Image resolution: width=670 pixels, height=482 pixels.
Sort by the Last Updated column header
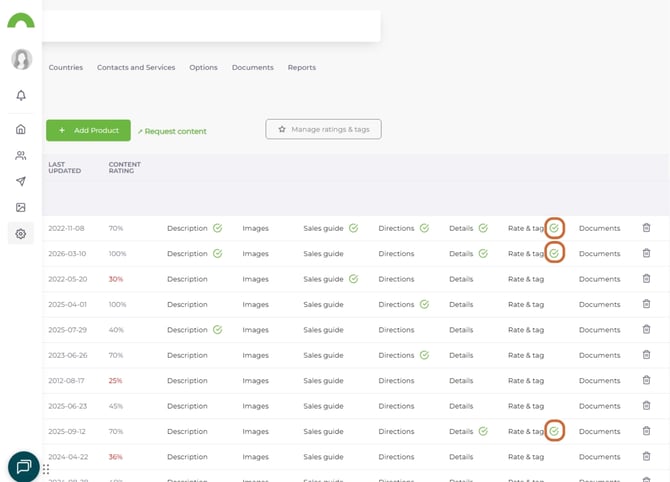[x=64, y=168]
